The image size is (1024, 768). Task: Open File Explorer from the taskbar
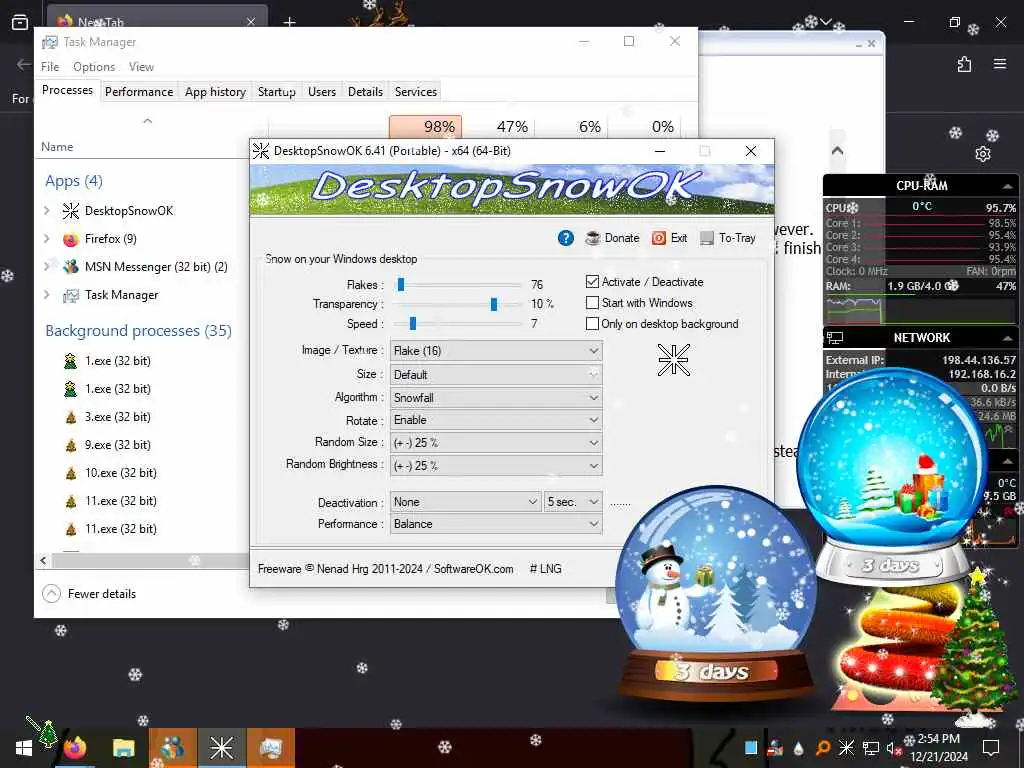click(x=123, y=748)
